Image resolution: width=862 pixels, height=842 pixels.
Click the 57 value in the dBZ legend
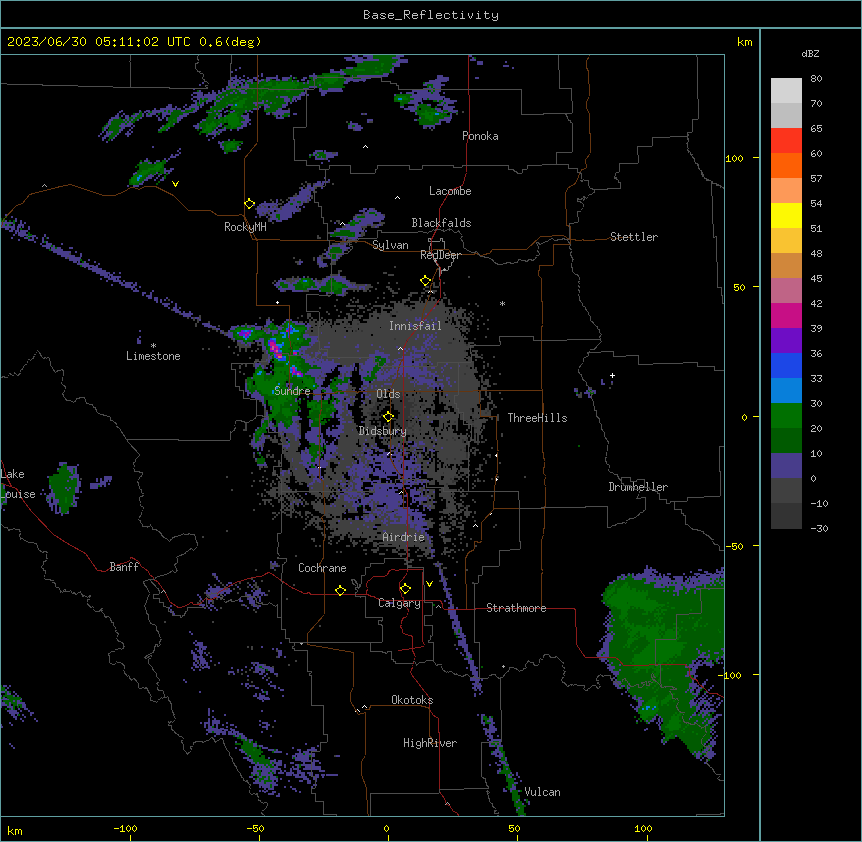(x=816, y=179)
